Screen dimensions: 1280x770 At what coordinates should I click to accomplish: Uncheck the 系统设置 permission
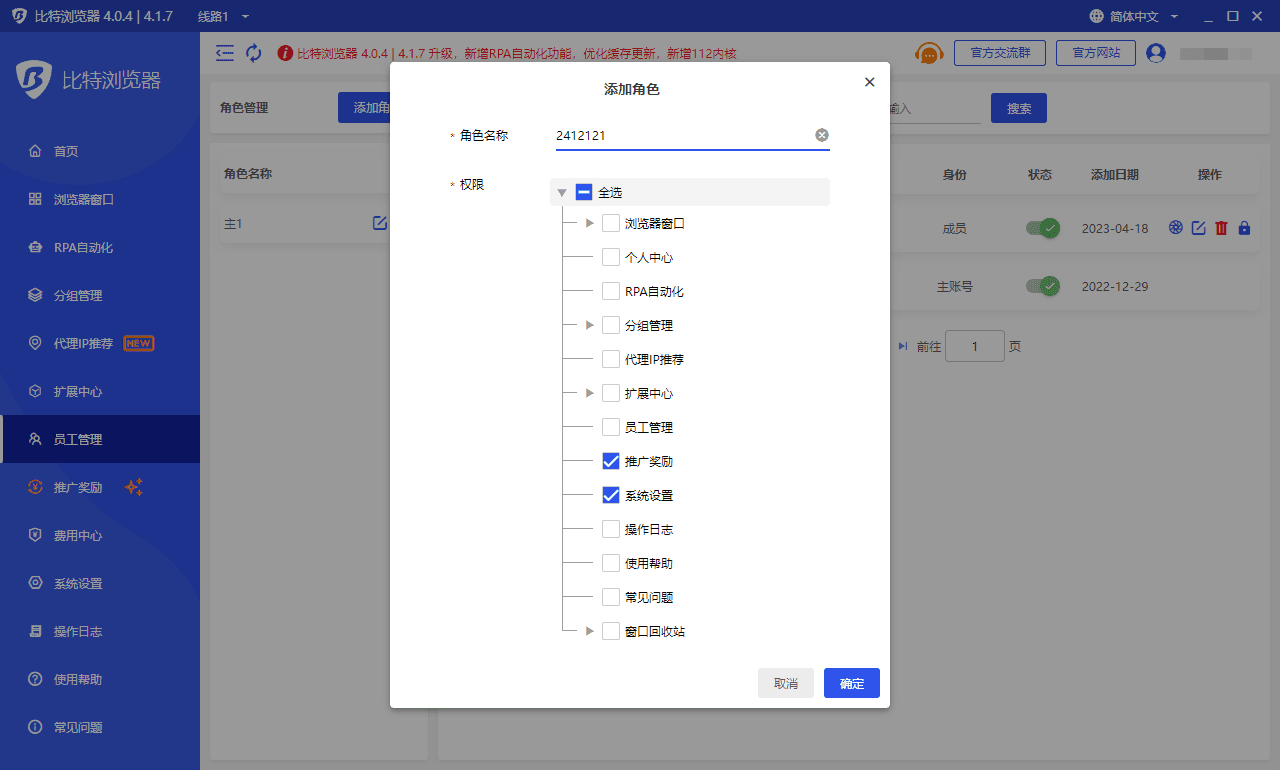click(611, 495)
